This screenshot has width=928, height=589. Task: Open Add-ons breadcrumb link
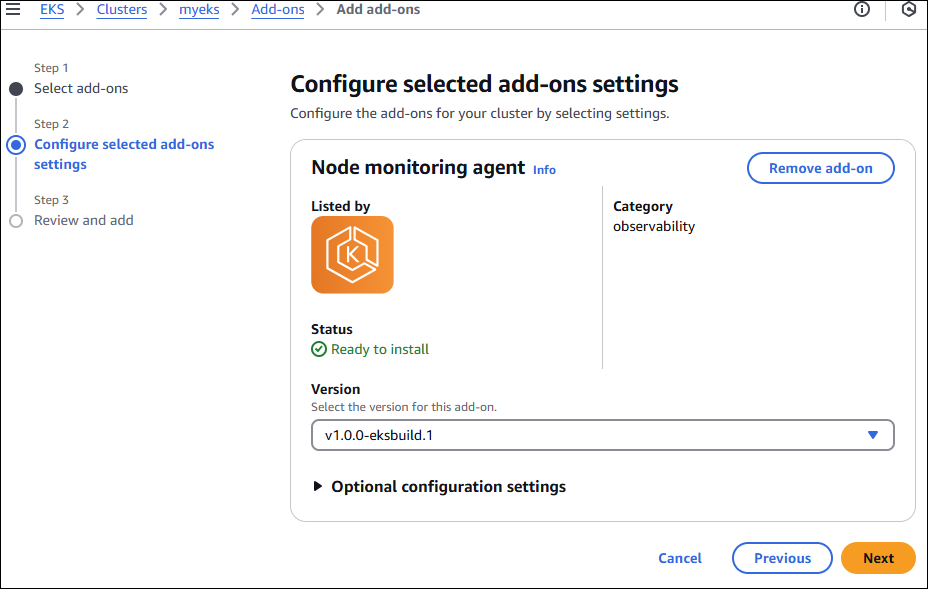click(x=278, y=9)
